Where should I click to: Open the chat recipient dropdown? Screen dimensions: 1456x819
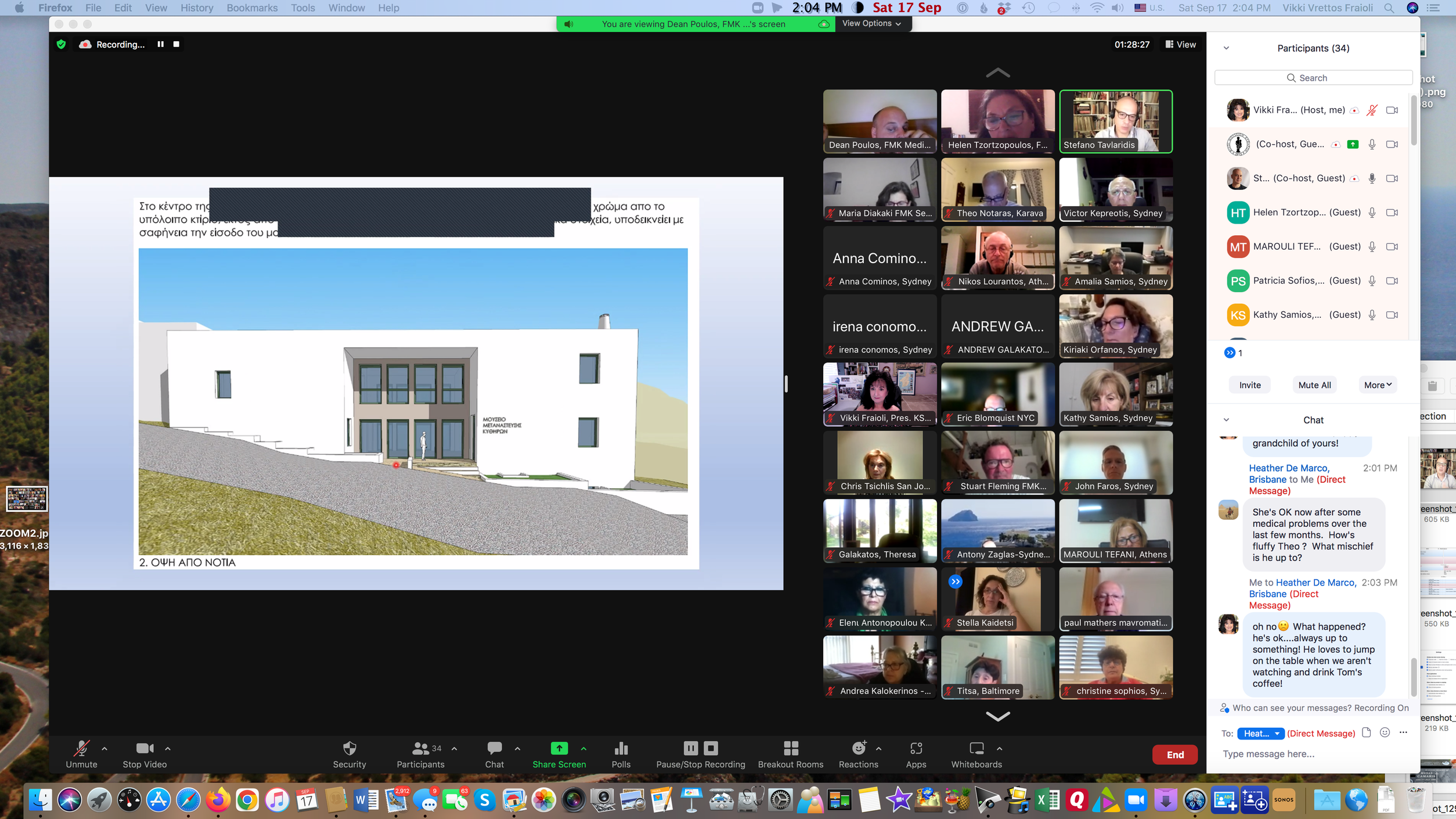[1260, 733]
